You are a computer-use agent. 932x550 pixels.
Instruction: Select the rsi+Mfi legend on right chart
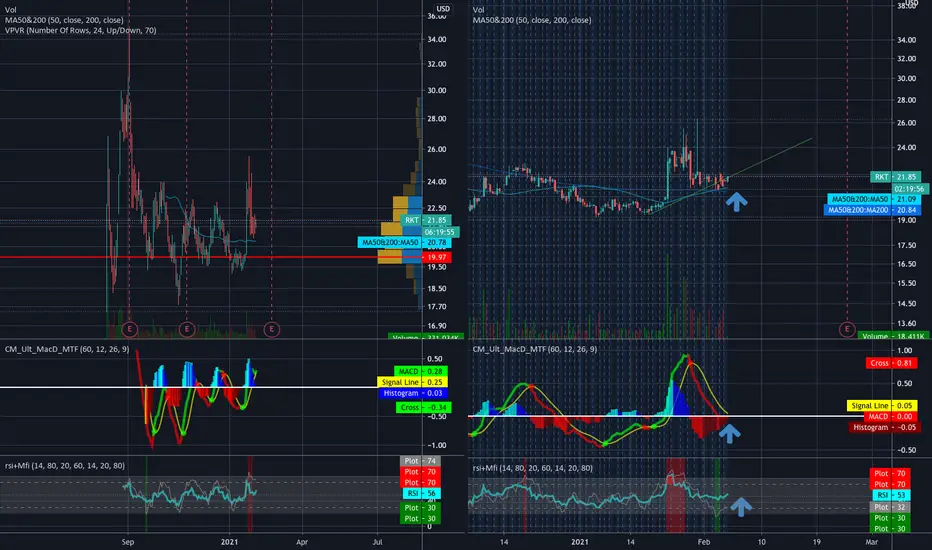[533, 468]
